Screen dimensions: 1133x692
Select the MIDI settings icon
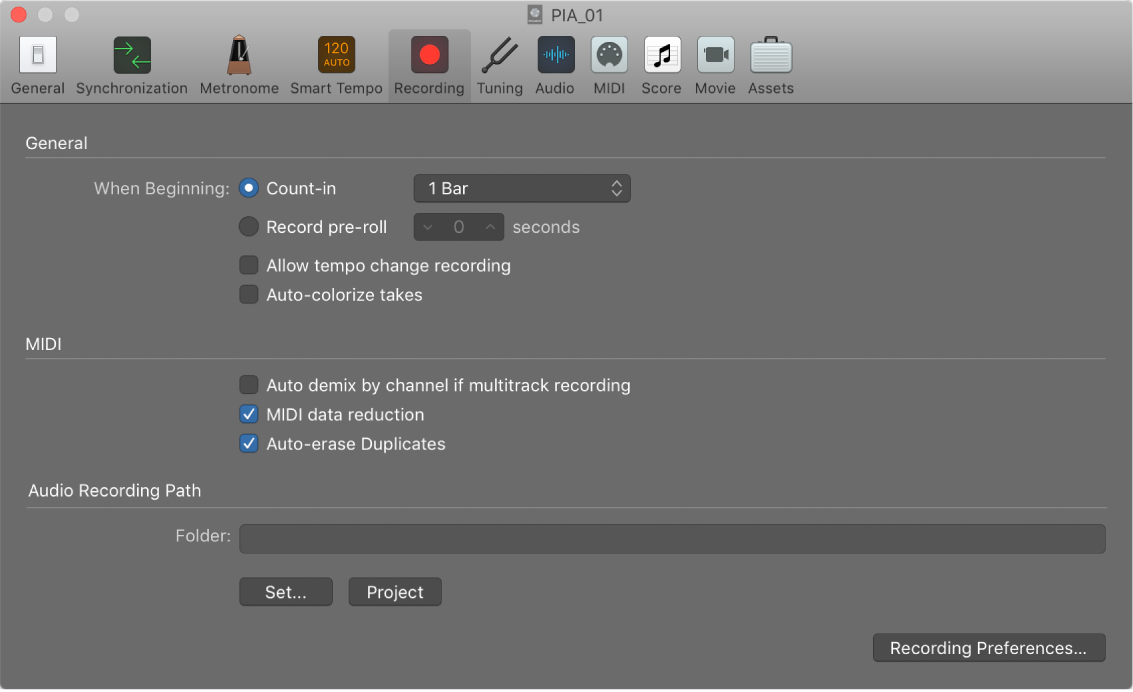pos(609,60)
